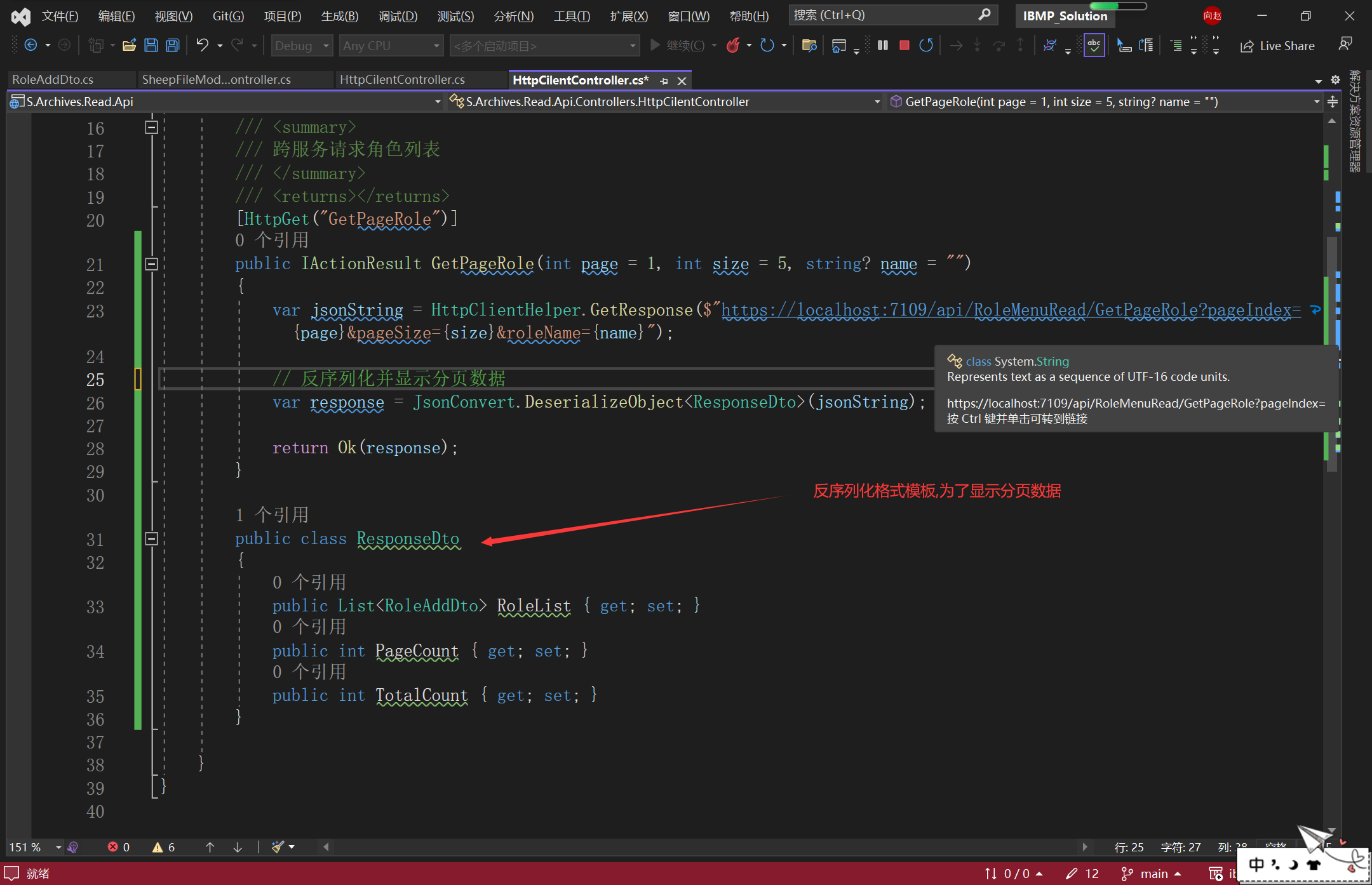Click the editor split-view button
The width and height of the screenshot is (1372, 885).
pos(1333,102)
